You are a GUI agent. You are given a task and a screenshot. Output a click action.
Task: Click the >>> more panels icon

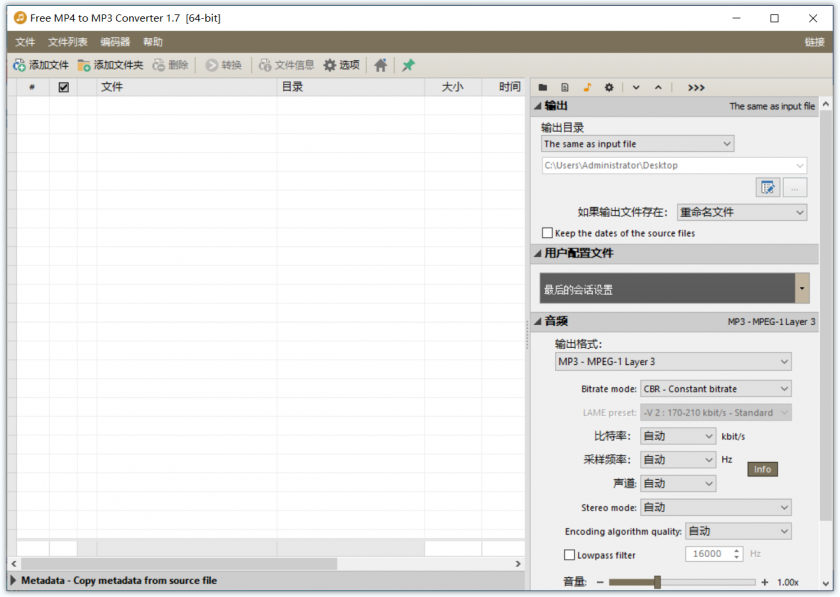696,88
